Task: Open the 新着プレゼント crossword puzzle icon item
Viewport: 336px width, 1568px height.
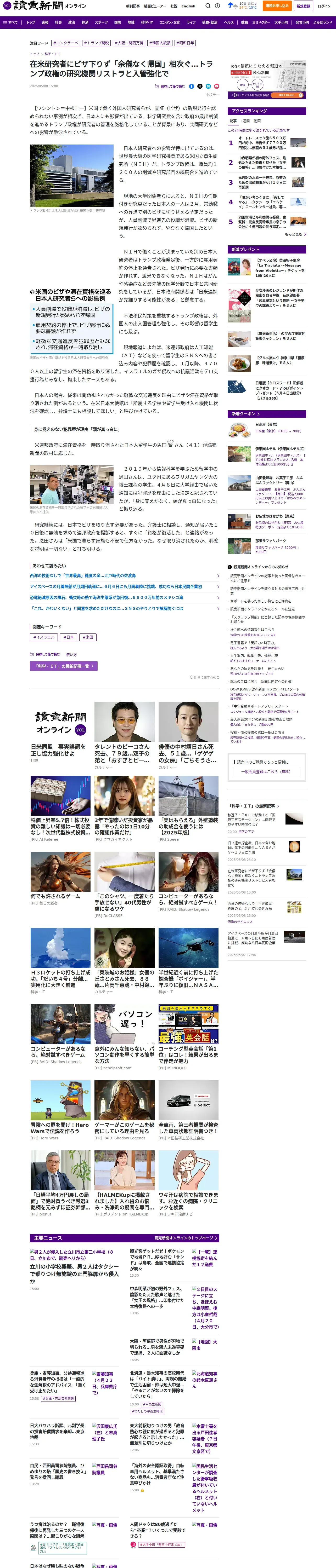Action: click(x=266, y=390)
